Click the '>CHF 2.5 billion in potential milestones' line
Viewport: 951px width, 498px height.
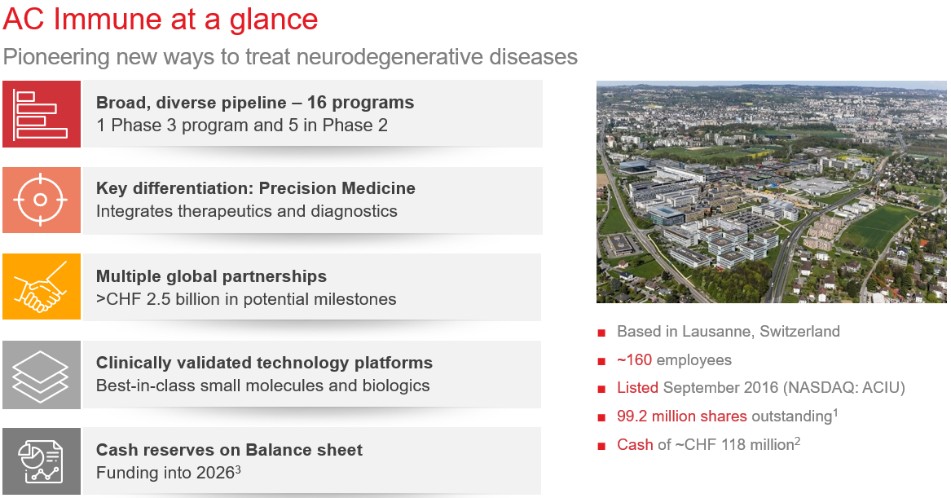pos(246,298)
